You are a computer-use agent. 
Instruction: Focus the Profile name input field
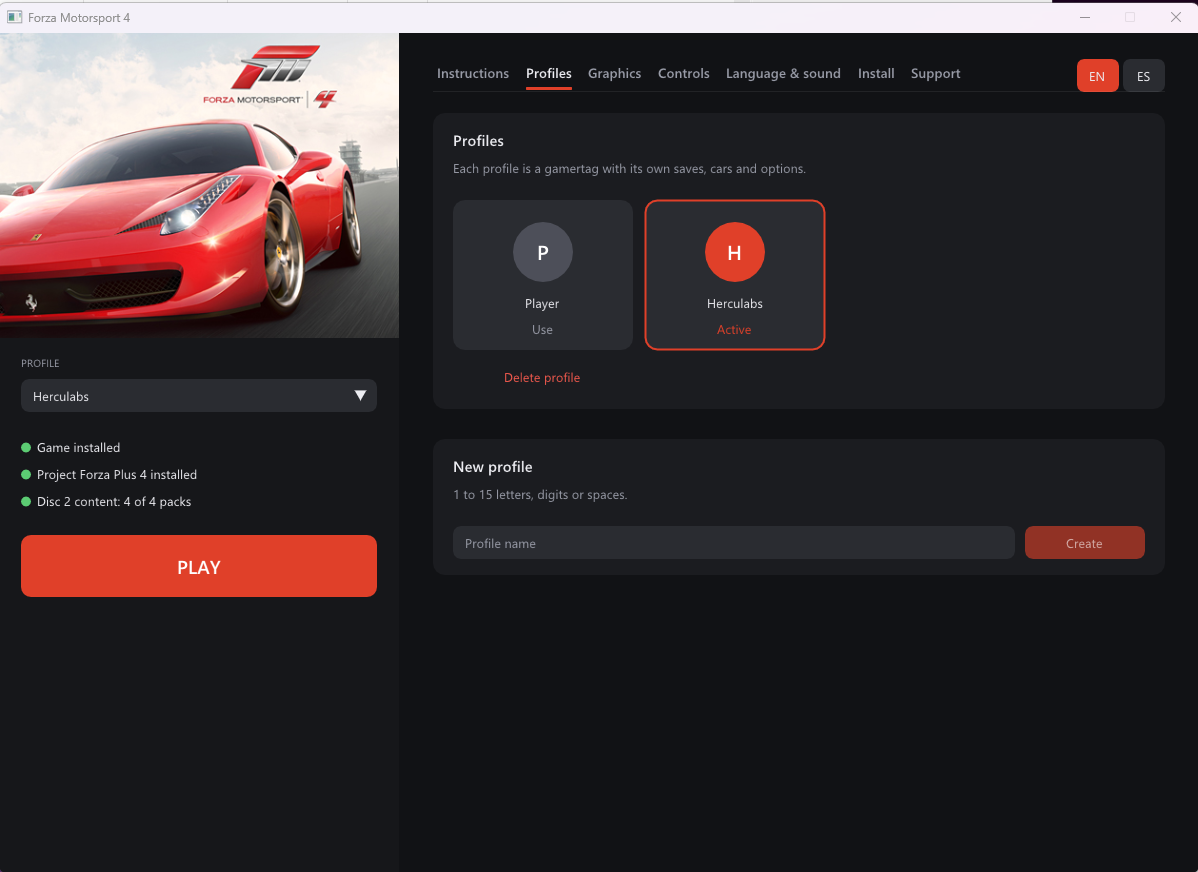point(733,543)
